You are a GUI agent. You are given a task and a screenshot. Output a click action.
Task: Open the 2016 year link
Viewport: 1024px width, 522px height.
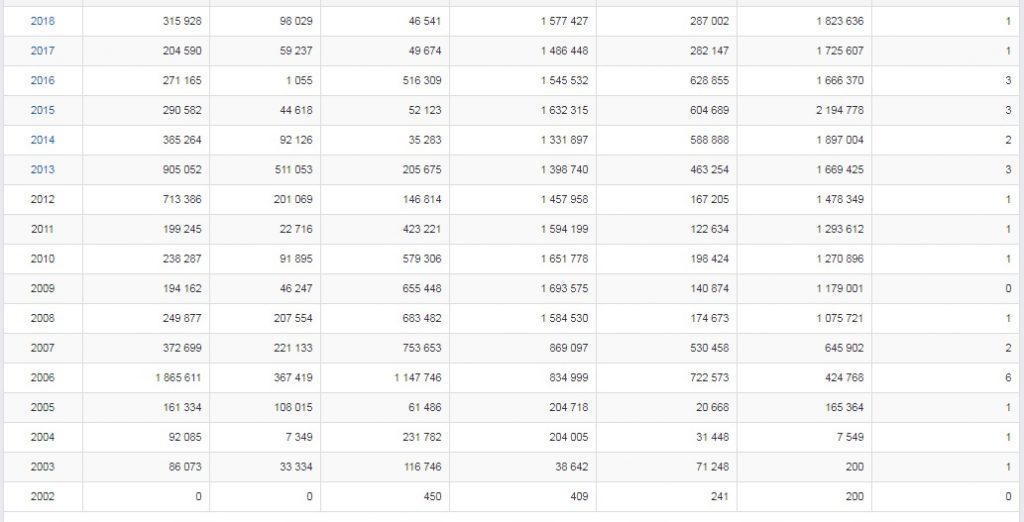[x=42, y=80]
